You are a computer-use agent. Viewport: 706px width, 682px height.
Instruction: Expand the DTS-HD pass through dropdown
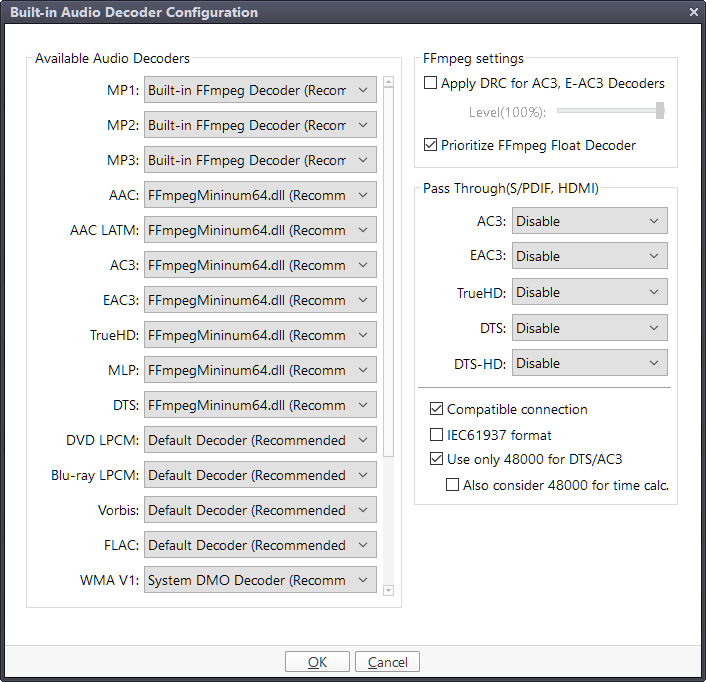point(589,364)
